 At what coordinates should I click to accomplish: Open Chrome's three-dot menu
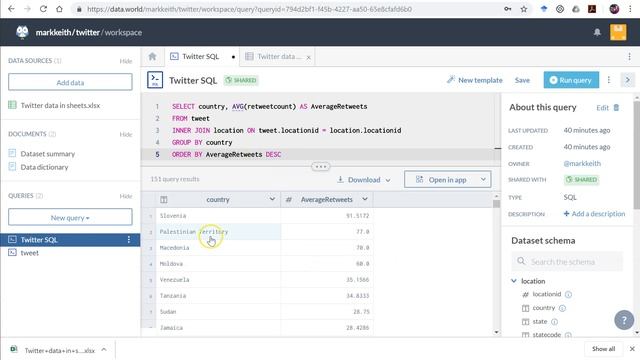click(x=631, y=9)
